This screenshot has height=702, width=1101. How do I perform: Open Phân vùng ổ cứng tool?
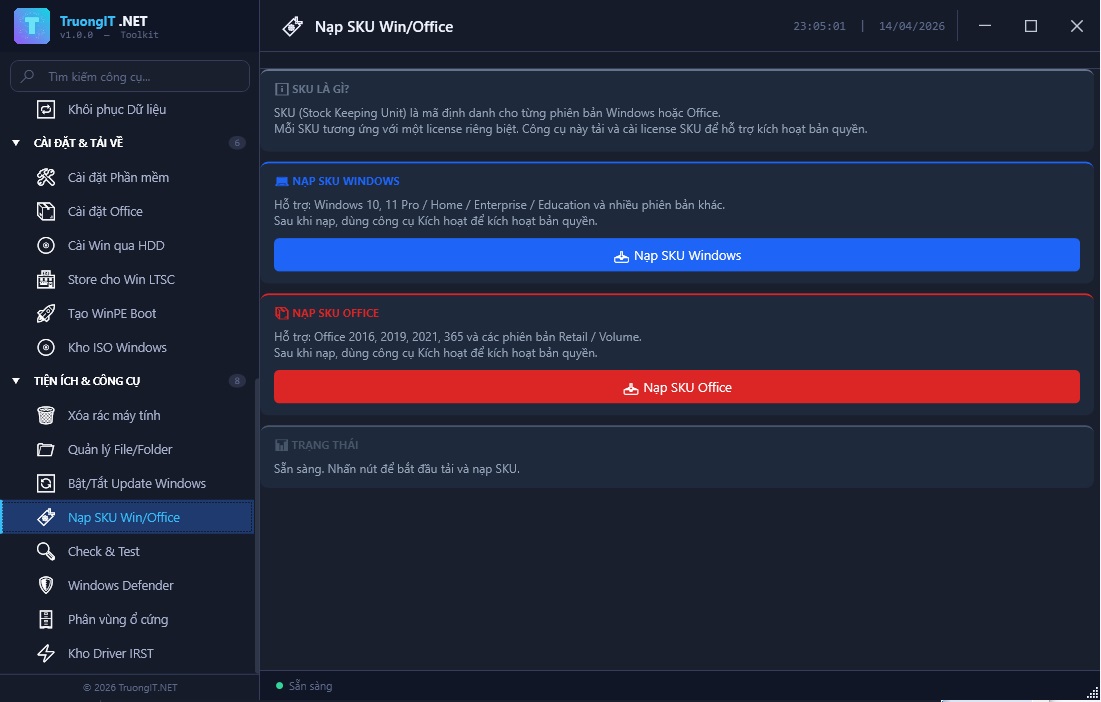click(x=117, y=620)
